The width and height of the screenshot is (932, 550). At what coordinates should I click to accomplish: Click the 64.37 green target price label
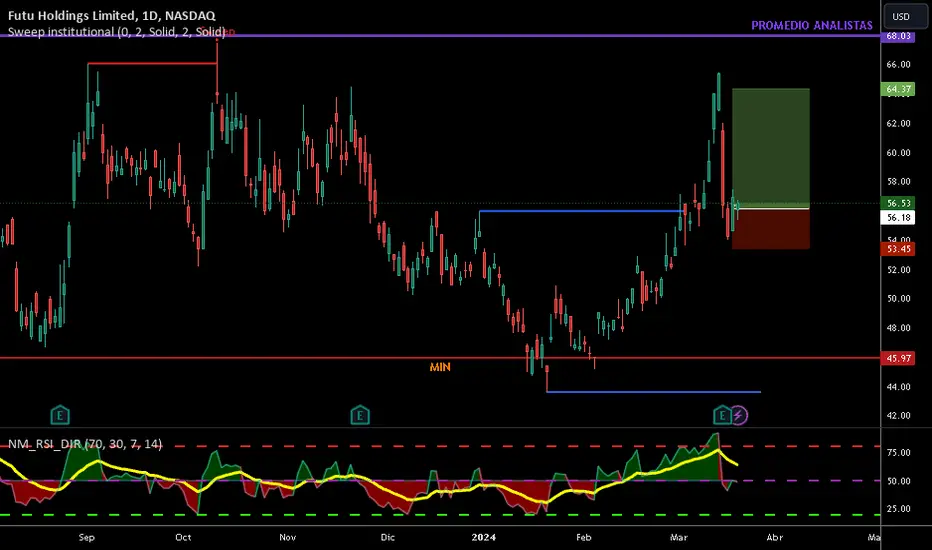899,89
